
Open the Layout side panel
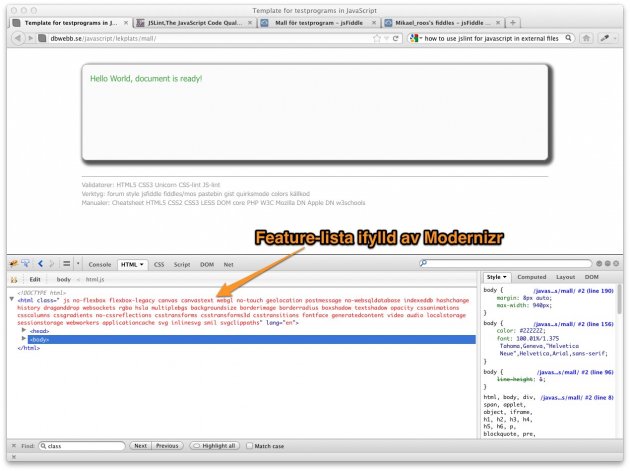tap(565, 277)
